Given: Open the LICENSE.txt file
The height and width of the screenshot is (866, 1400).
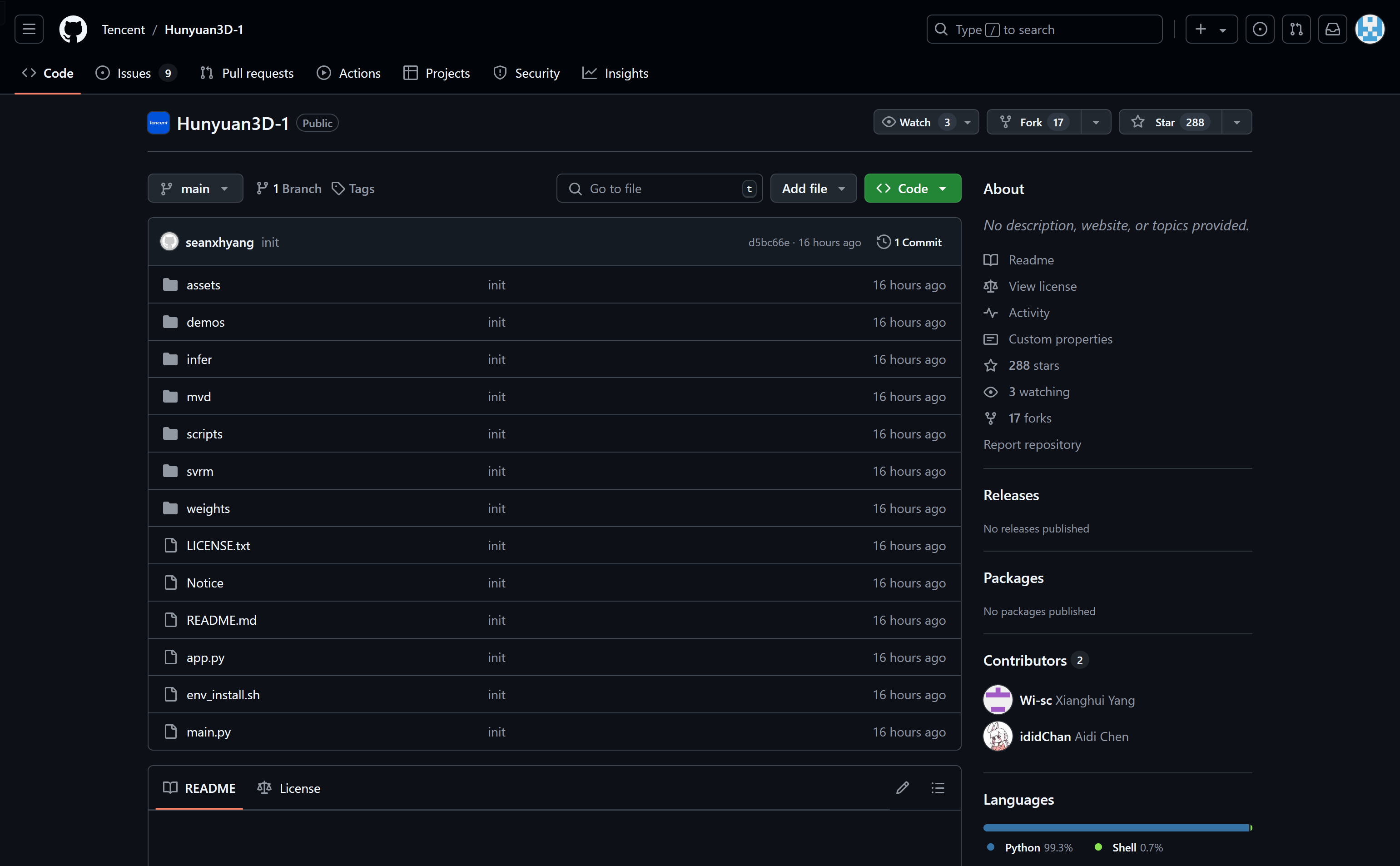Looking at the screenshot, I should pos(219,545).
